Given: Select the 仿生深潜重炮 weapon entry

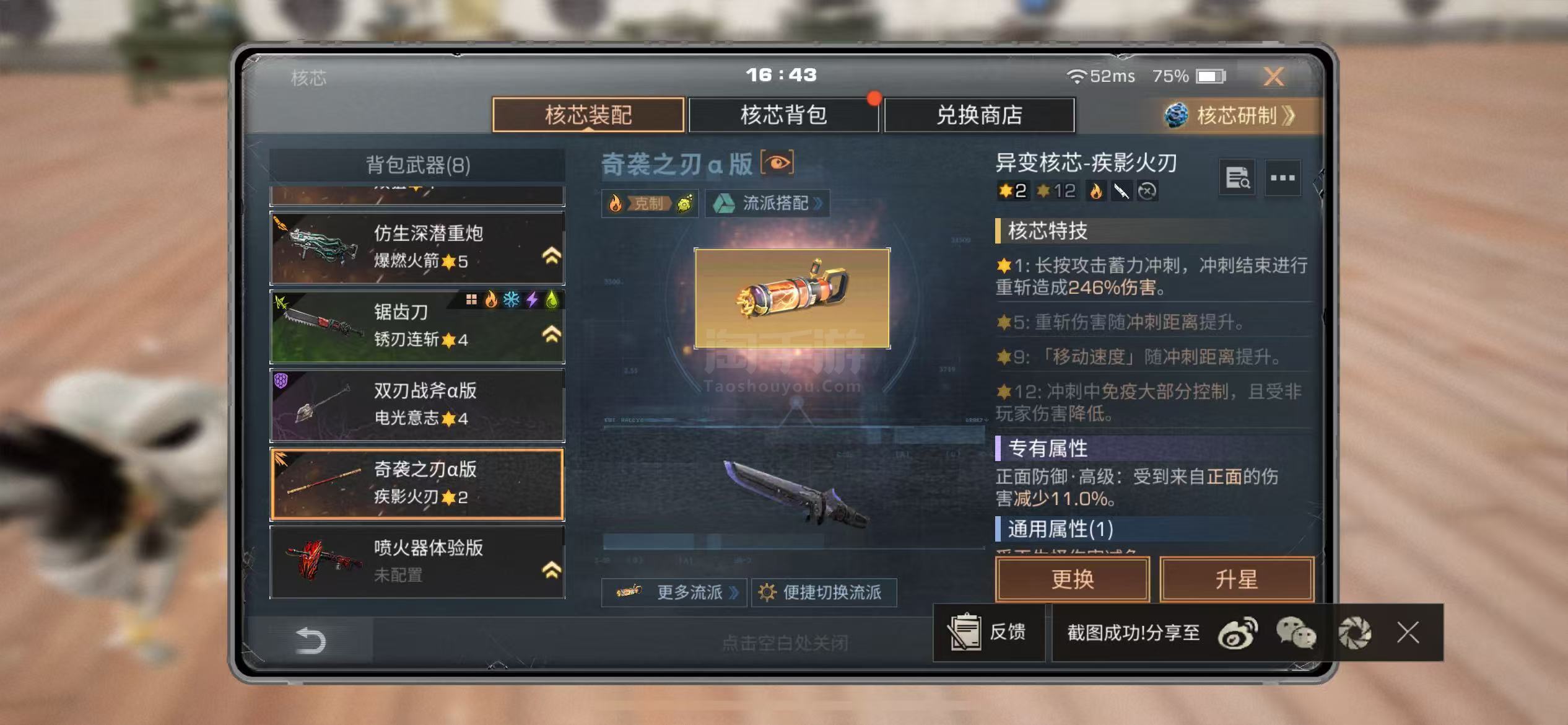Looking at the screenshot, I should (x=417, y=248).
